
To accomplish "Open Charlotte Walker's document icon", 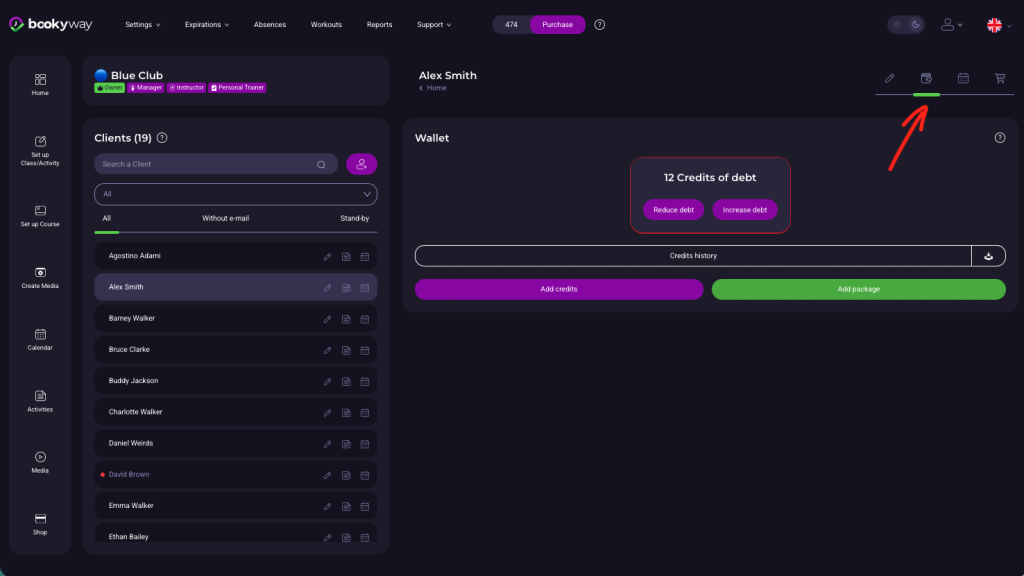I will (346, 413).
